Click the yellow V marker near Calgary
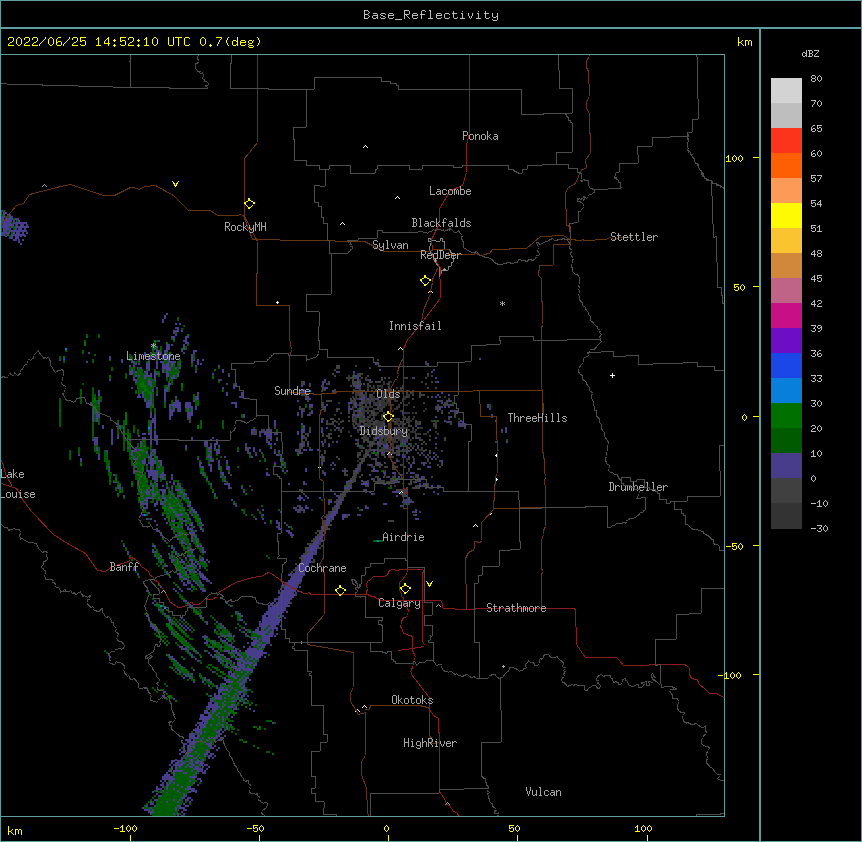 [429, 584]
